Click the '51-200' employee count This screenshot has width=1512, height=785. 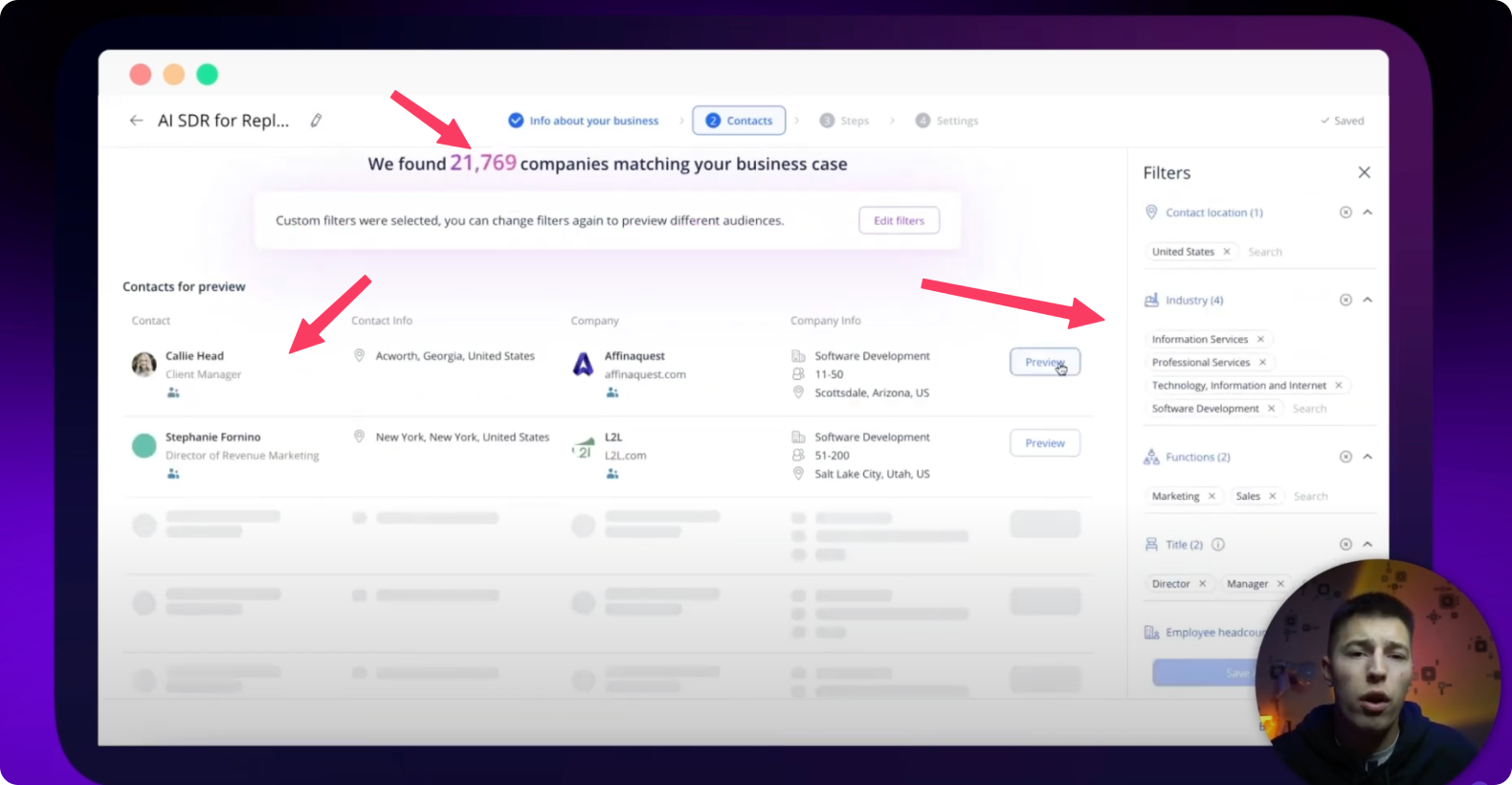tap(832, 456)
